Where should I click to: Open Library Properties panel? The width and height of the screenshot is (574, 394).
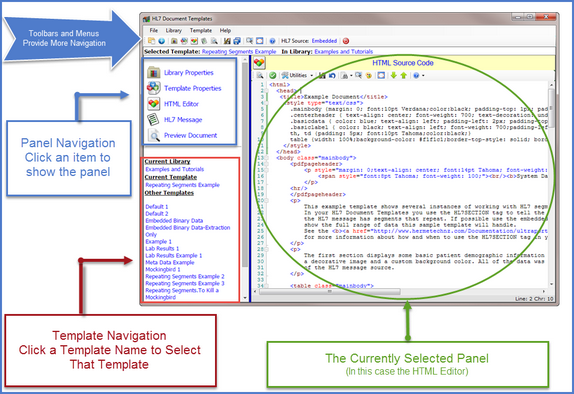pyautogui.click(x=181, y=73)
